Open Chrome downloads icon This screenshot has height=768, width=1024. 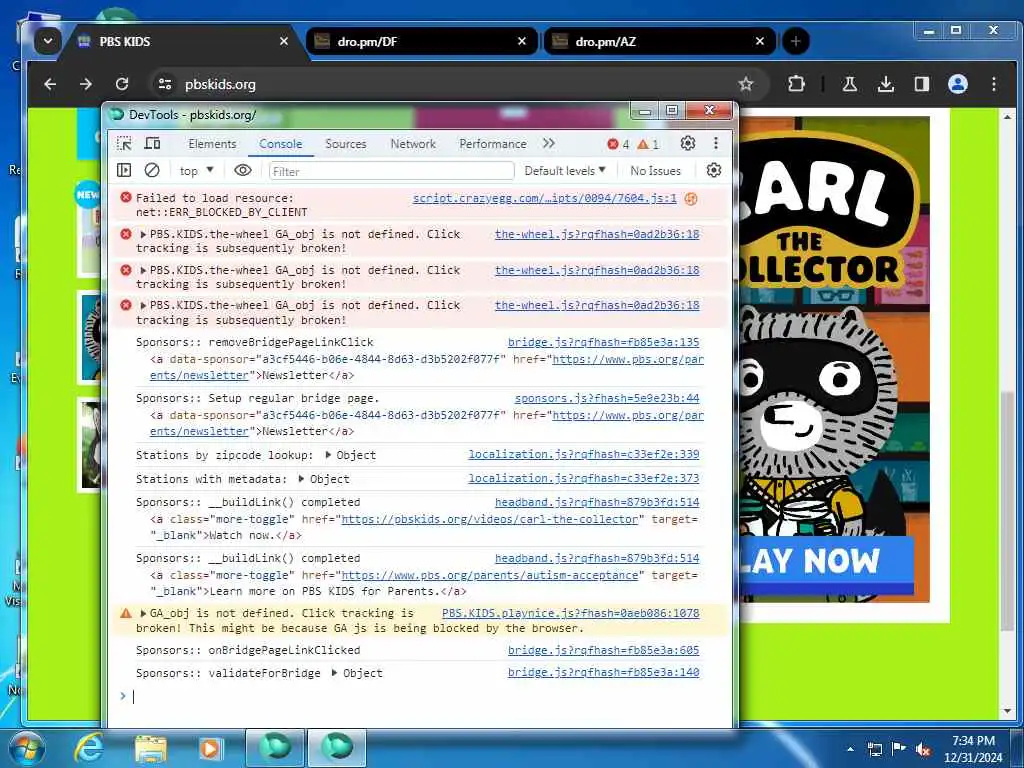pyautogui.click(x=886, y=84)
